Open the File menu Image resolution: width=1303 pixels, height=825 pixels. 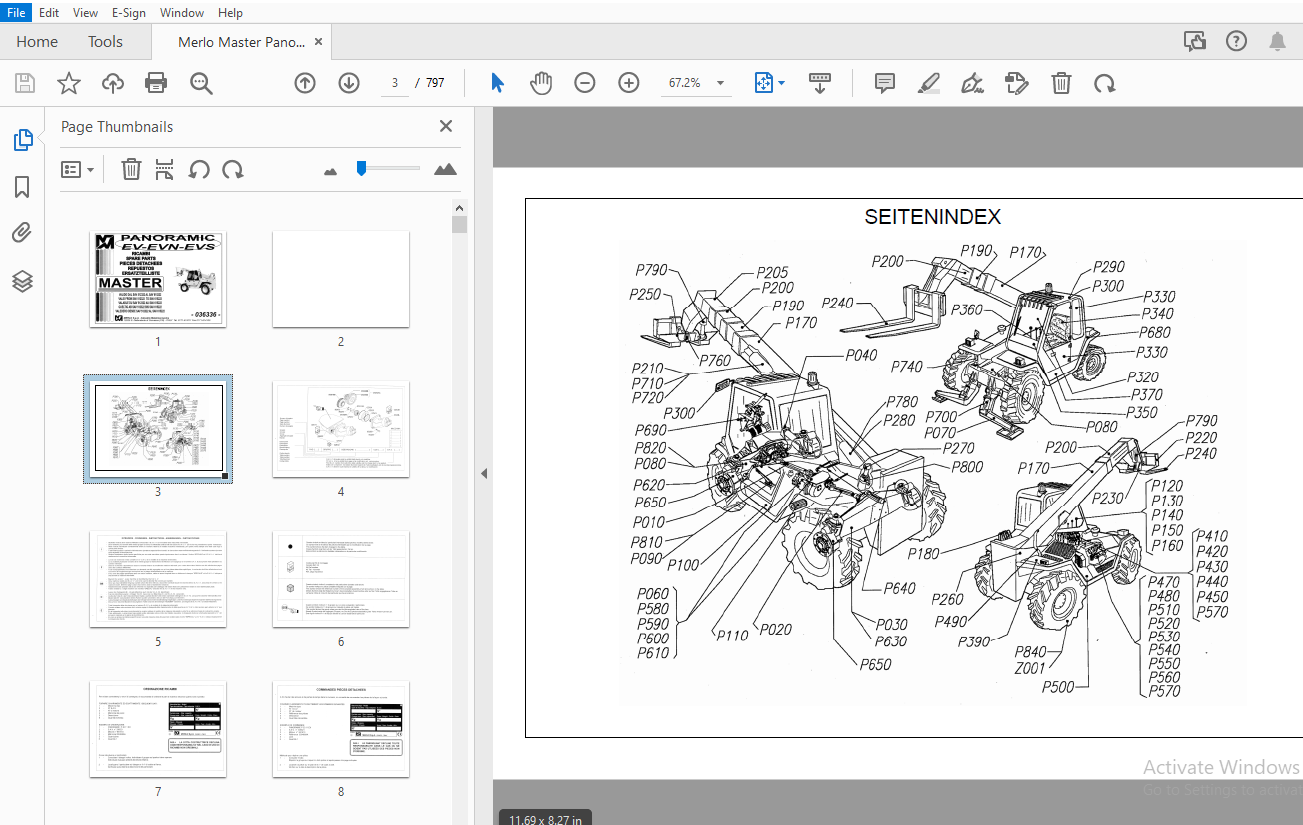(14, 12)
